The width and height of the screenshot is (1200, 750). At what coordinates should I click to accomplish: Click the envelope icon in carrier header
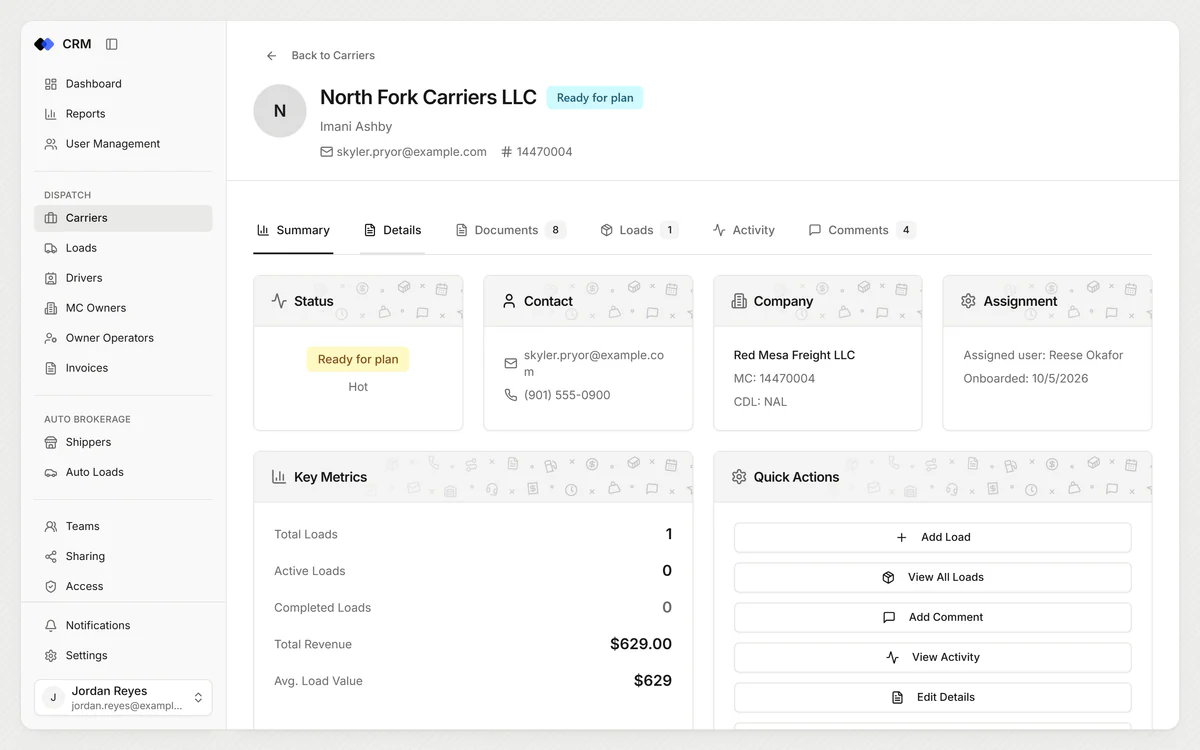(x=326, y=152)
